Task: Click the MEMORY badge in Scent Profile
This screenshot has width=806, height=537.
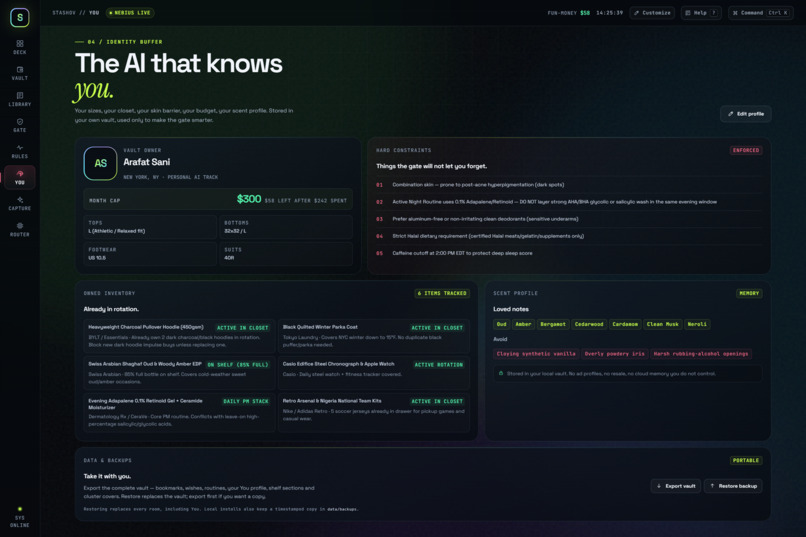Action: click(749, 293)
